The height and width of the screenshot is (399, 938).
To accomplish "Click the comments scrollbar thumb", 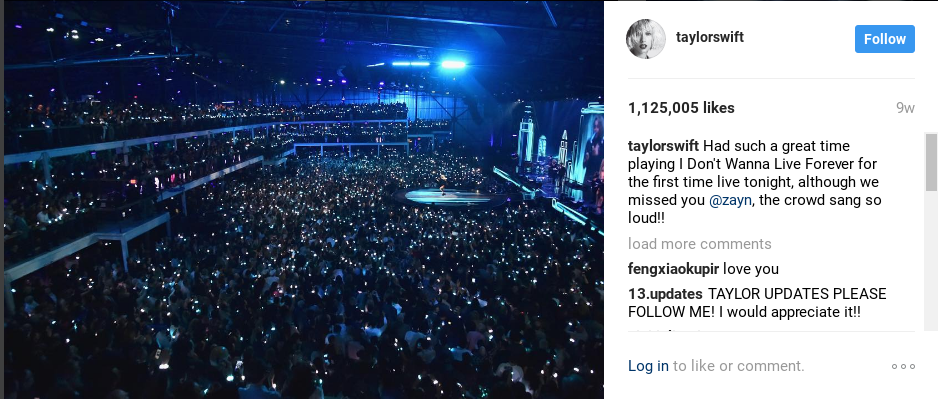I will (x=931, y=163).
